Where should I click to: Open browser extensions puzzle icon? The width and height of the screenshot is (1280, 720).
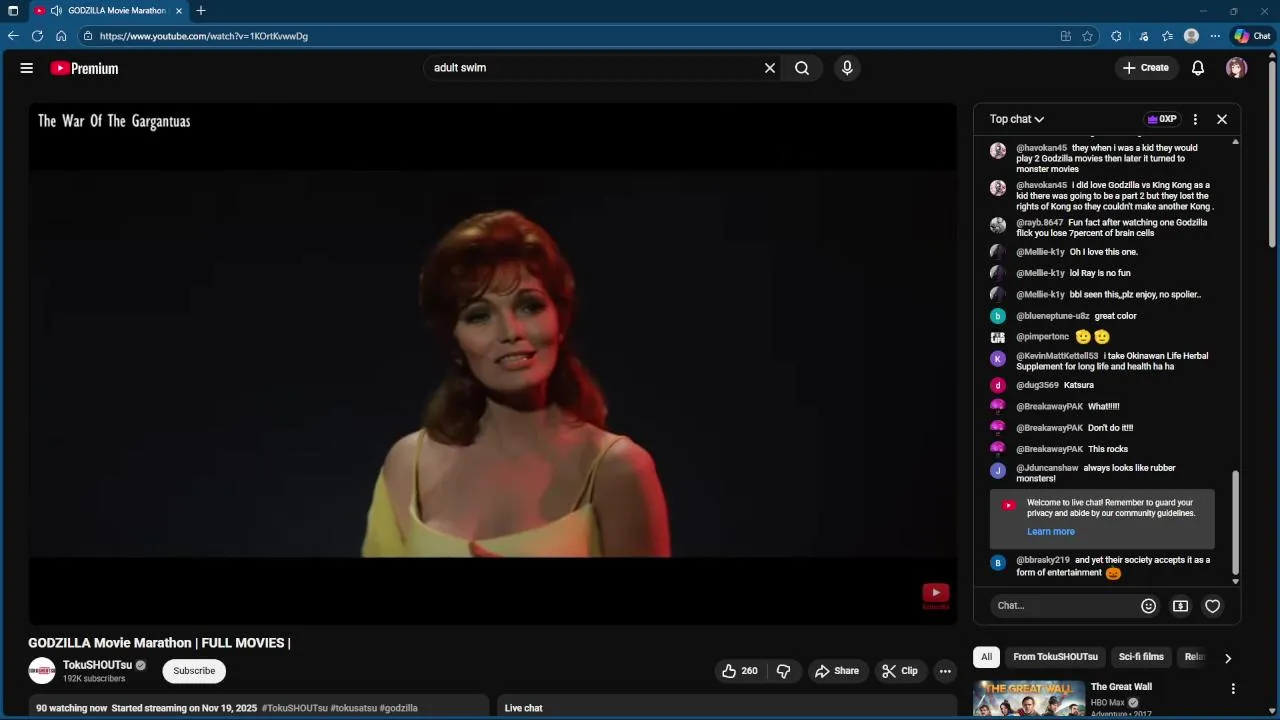click(x=1116, y=36)
